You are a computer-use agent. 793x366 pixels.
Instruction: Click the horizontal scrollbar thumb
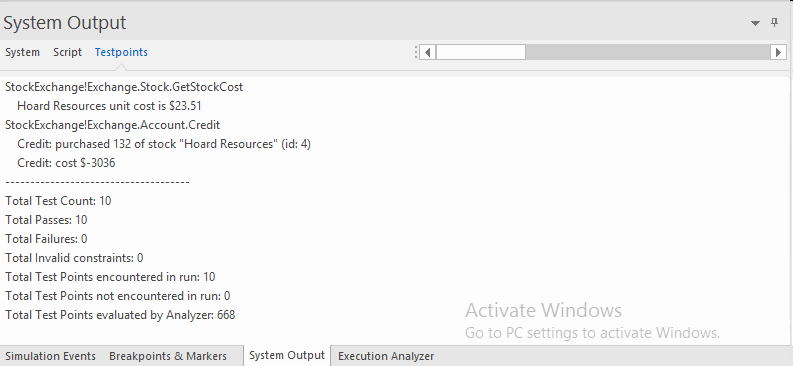(x=480, y=52)
